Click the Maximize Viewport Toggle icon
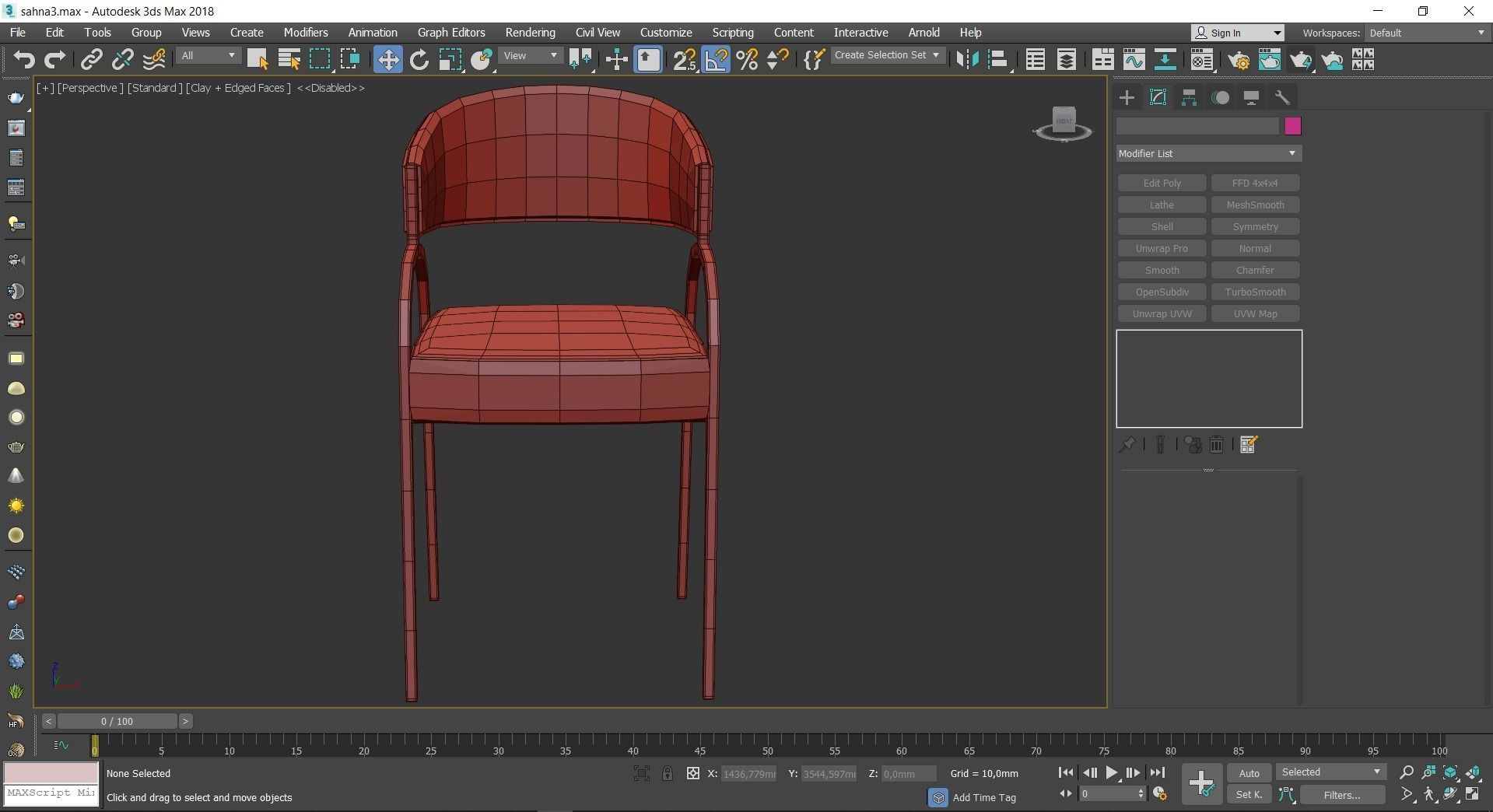 point(1473,794)
